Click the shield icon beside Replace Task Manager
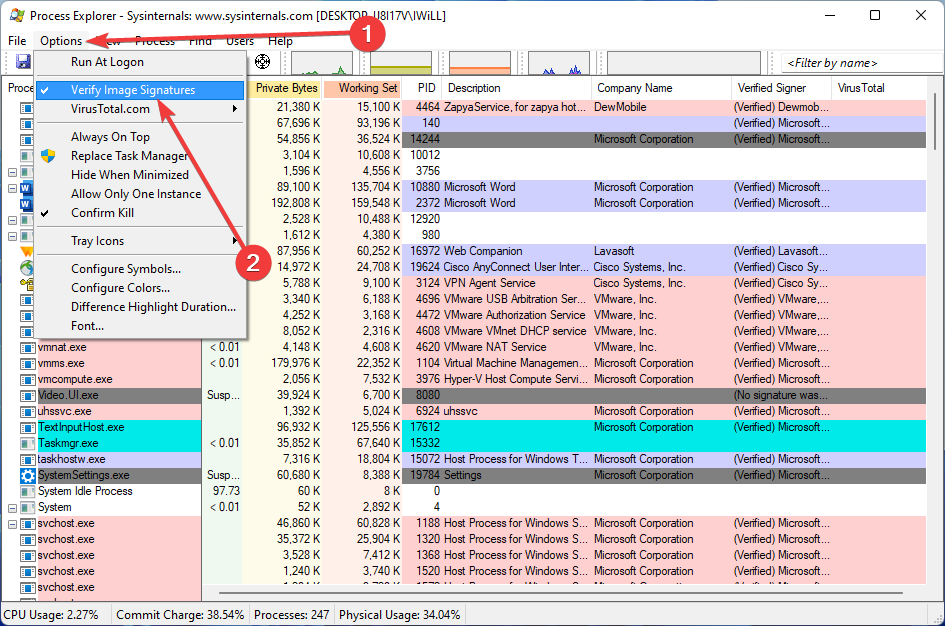Image resolution: width=945 pixels, height=626 pixels. pyautogui.click(x=48, y=156)
